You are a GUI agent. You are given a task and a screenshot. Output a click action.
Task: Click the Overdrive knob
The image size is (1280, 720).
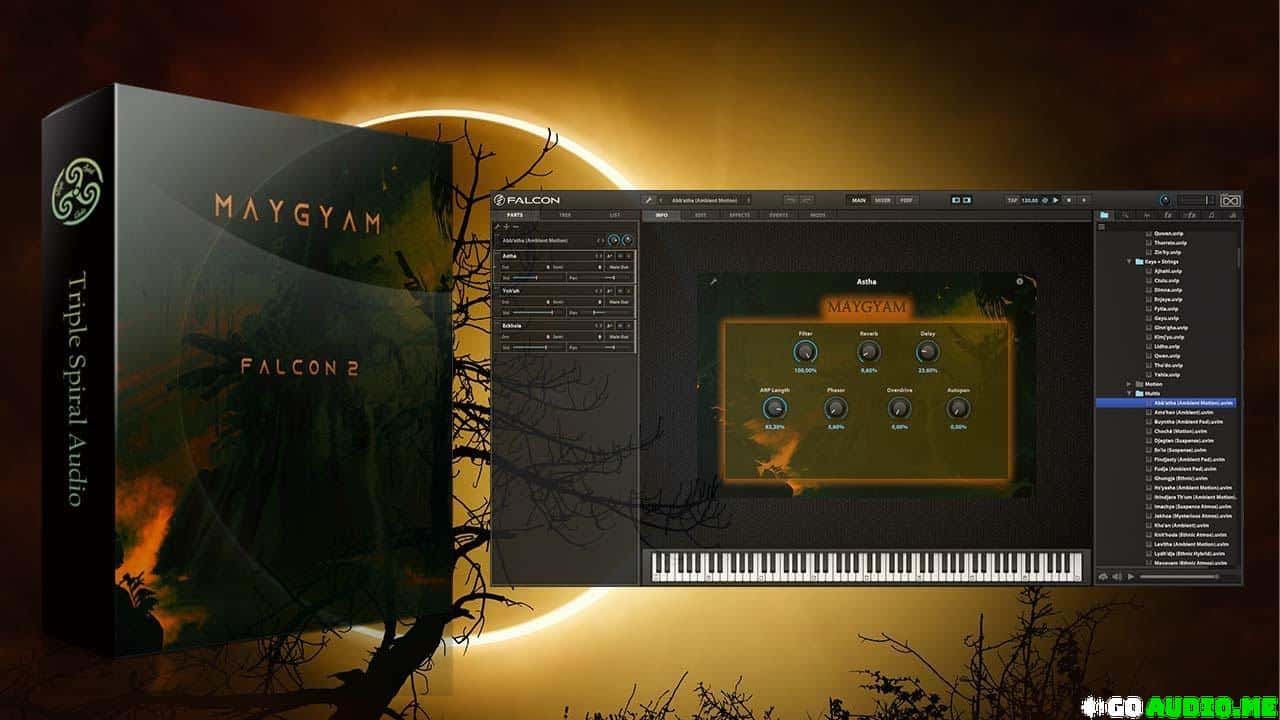(x=899, y=408)
